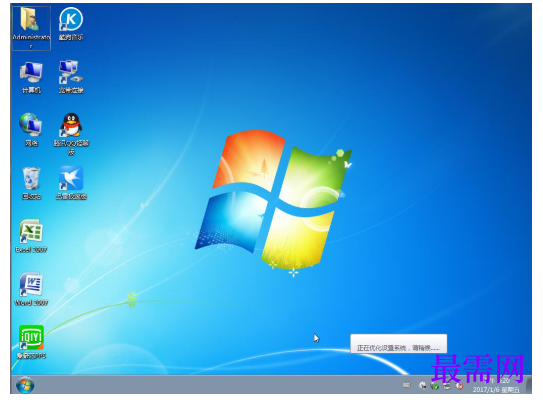Click the Xunlei blue bird shortcut
The height and width of the screenshot is (400, 543).
(x=71, y=183)
